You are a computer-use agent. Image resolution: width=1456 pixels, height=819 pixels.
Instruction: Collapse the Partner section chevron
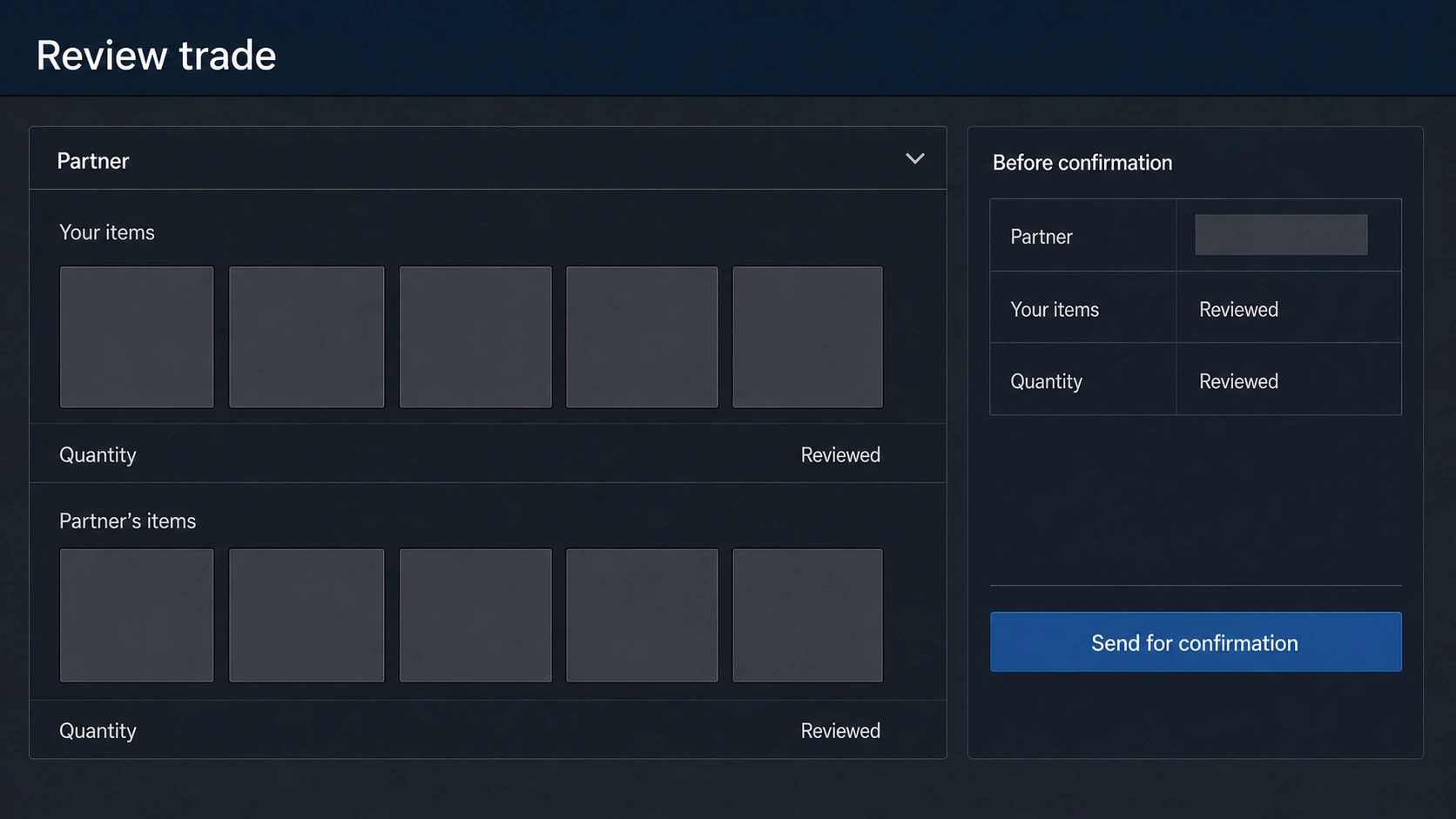(914, 158)
